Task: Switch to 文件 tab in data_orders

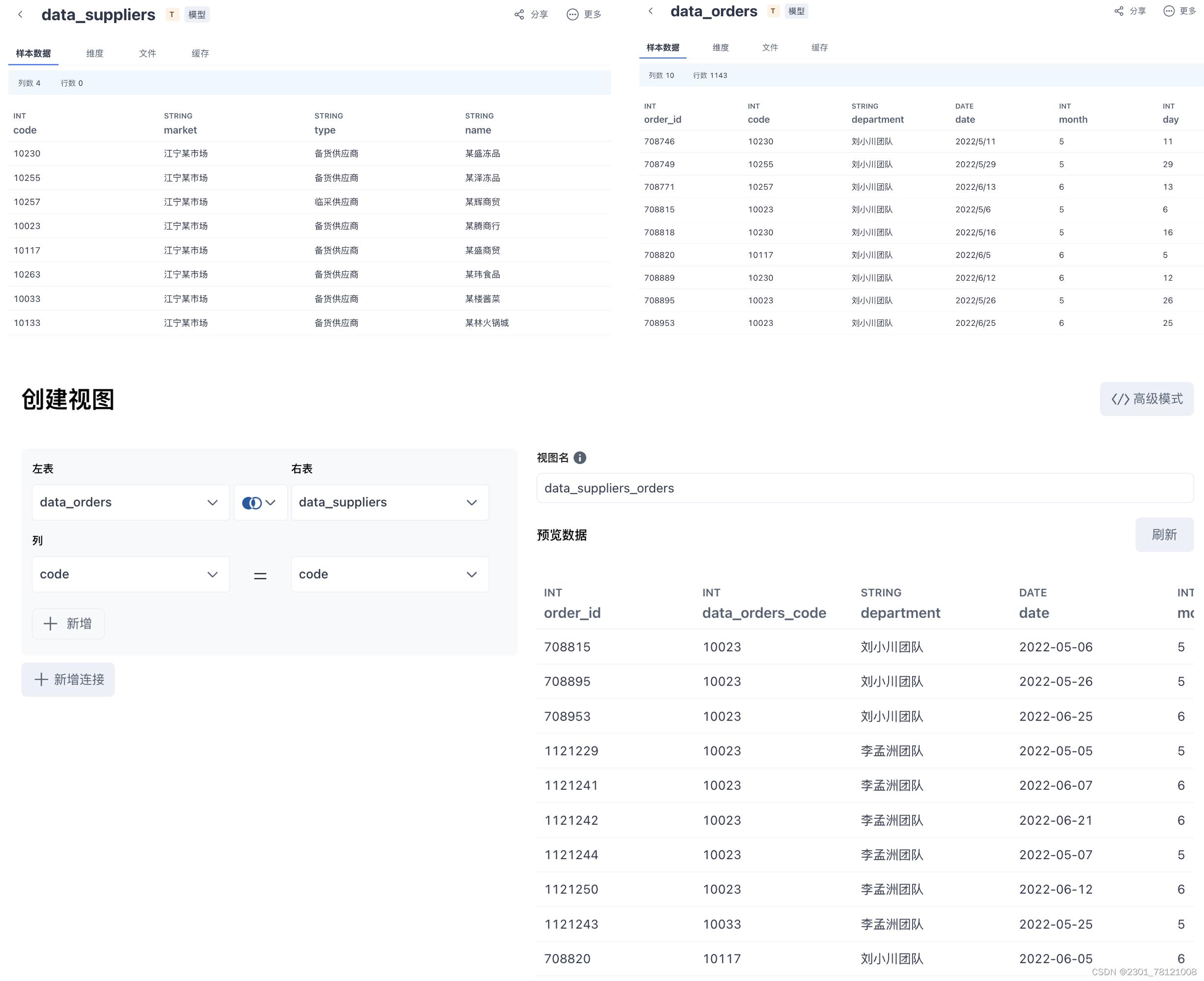Action: coord(770,48)
